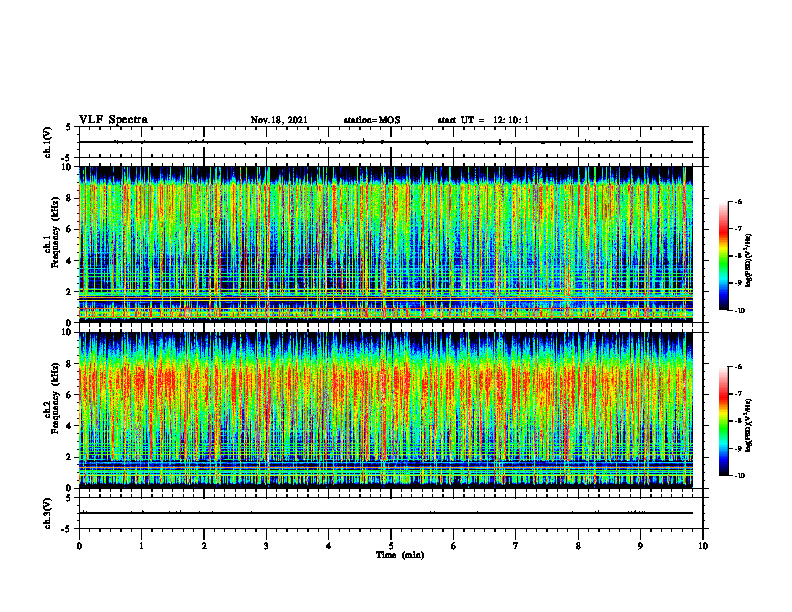Click the ch.2 color bar log(PSD) label
This screenshot has height=612, width=792.
pyautogui.click(x=749, y=425)
